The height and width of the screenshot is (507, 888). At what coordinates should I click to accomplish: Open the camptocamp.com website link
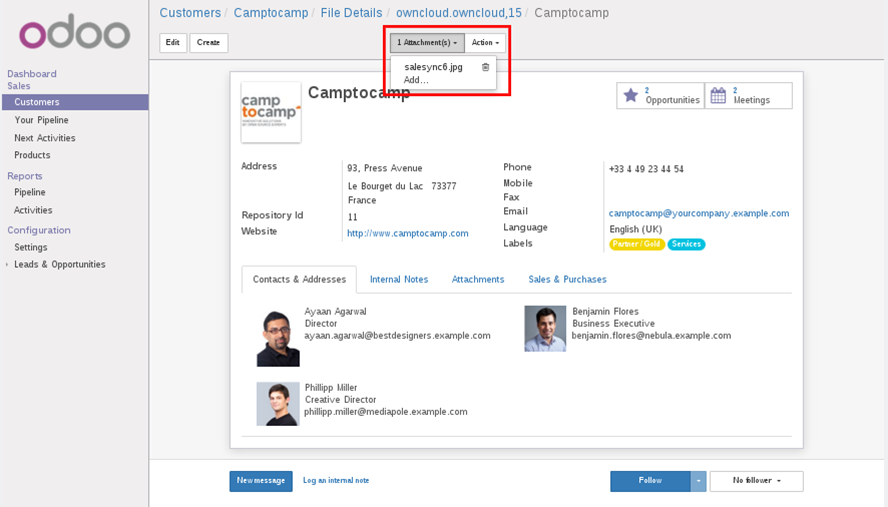[x=407, y=233]
